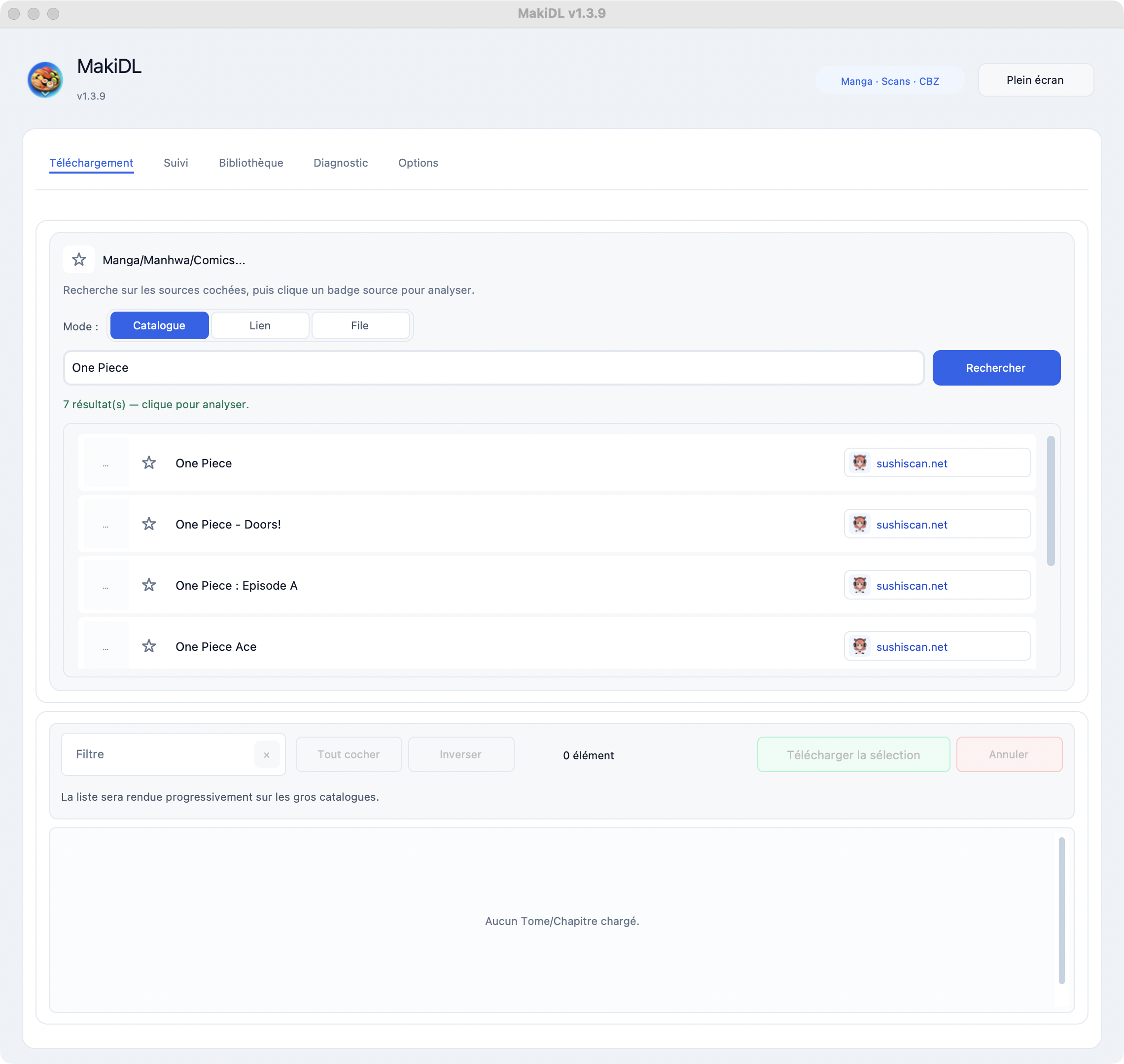Analyze One Piece via sushiscan.net badge
Screen dimensions: 1124x1064
tap(937, 463)
